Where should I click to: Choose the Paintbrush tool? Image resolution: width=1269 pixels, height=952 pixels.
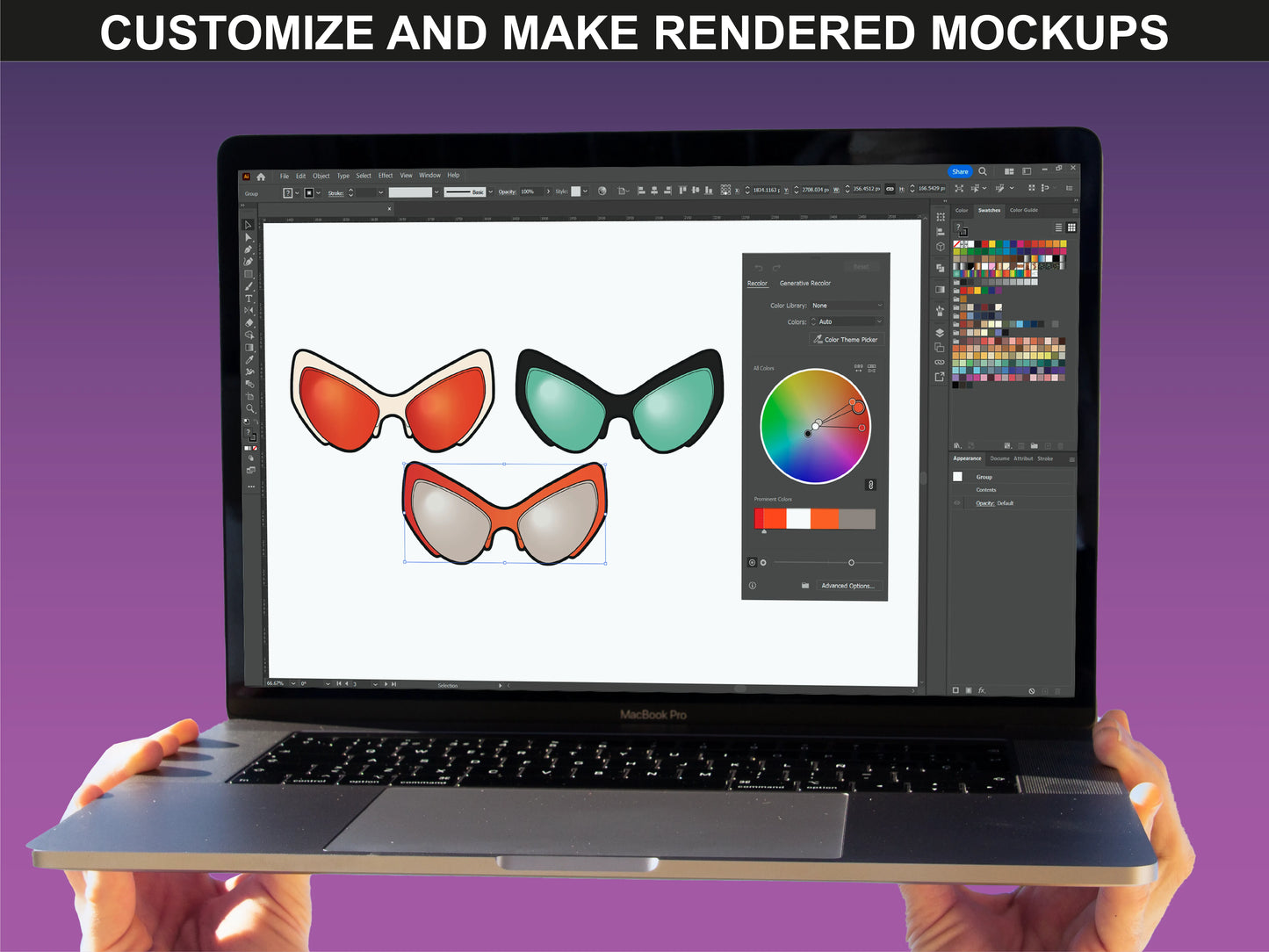[x=249, y=286]
